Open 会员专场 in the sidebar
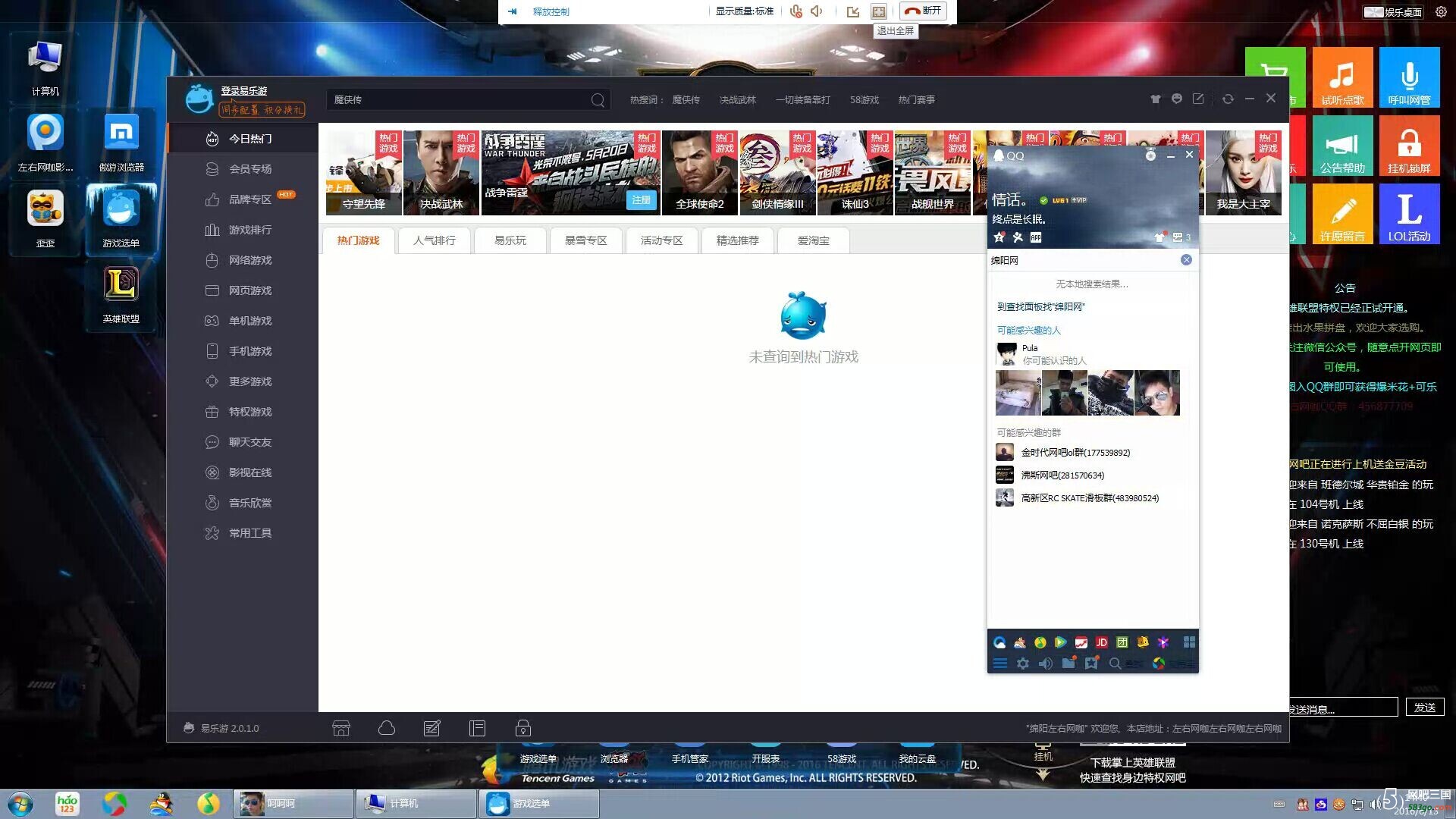This screenshot has width=1456, height=819. coord(242,169)
